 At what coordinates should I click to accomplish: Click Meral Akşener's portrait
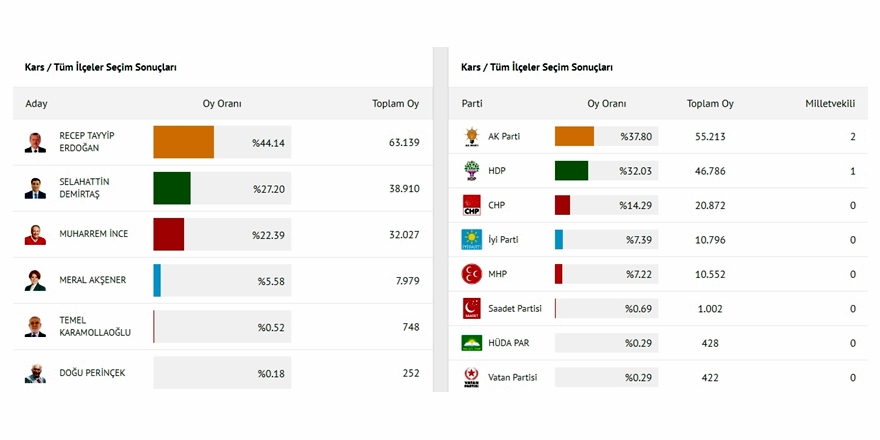[35, 281]
